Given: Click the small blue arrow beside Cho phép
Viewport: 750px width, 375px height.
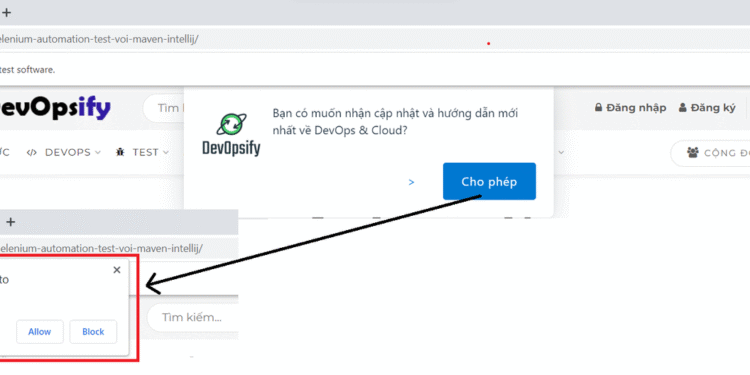Looking at the screenshot, I should (x=411, y=182).
